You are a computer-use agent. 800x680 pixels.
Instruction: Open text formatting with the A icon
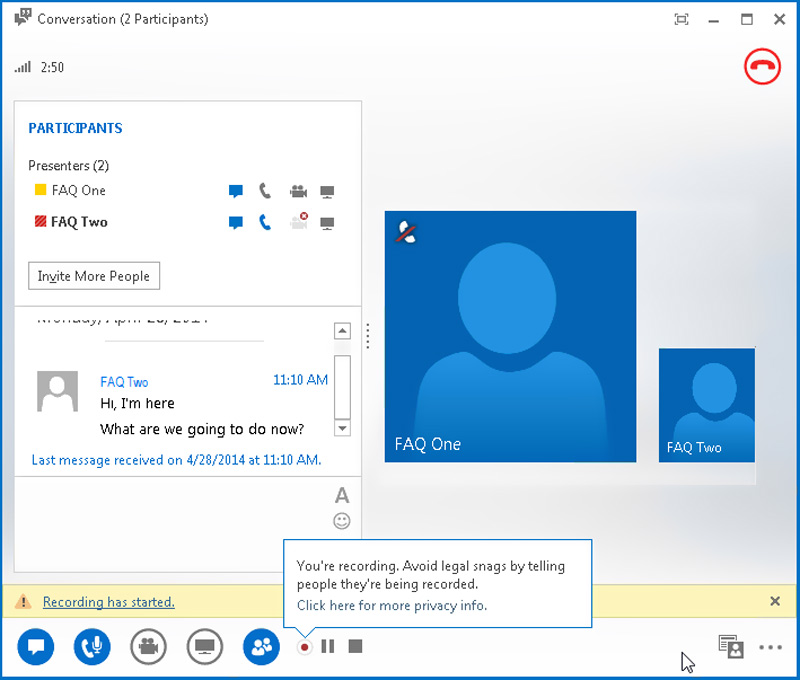(342, 495)
